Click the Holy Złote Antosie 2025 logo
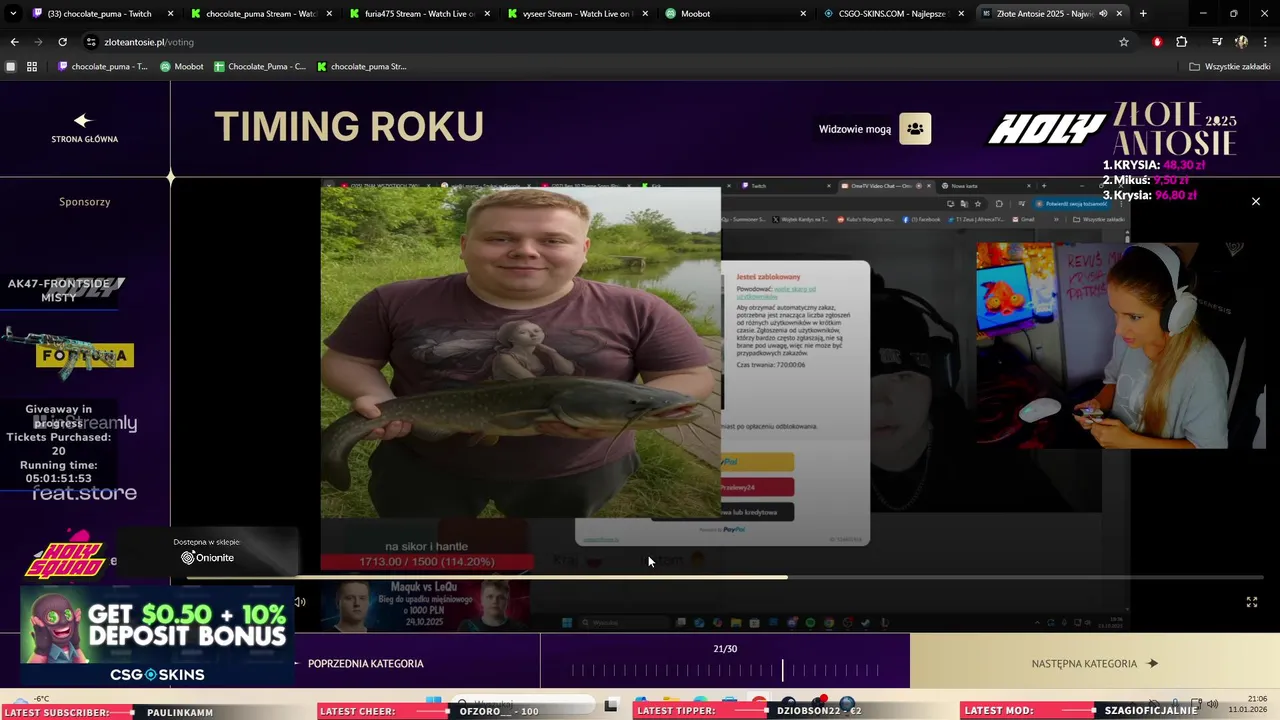This screenshot has height=720, width=1280. tap(1113, 130)
